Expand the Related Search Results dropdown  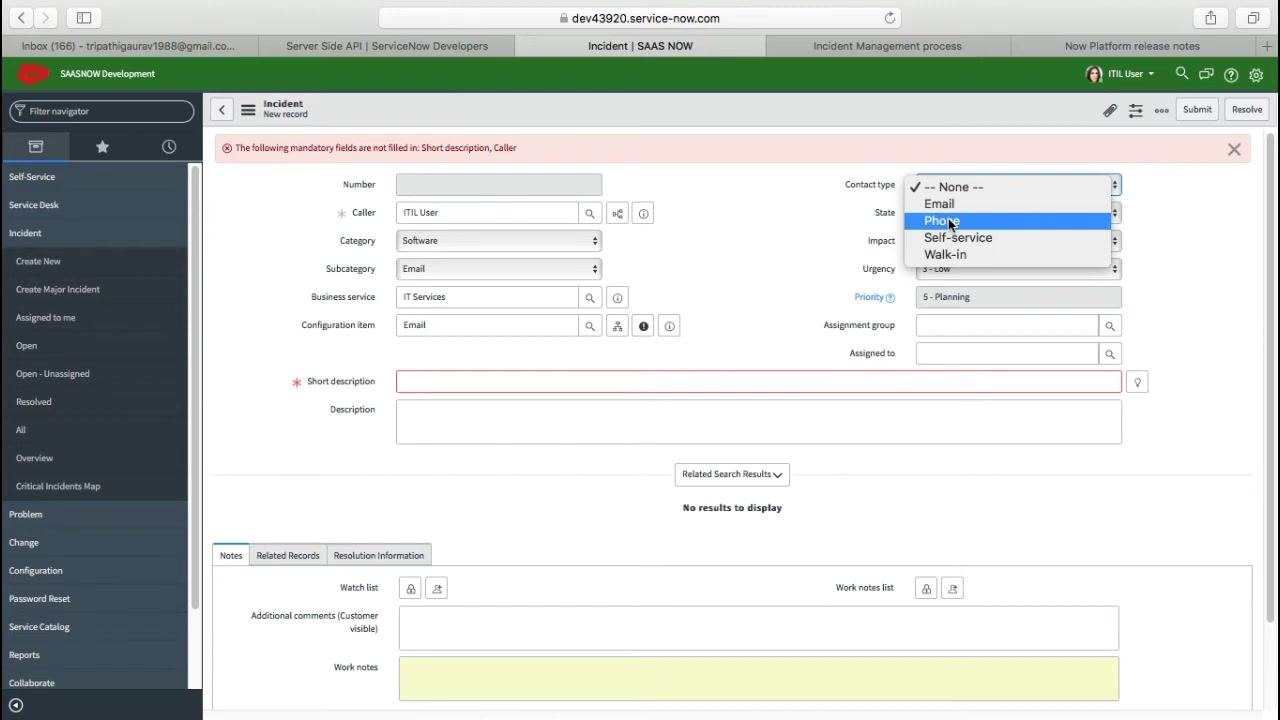pos(732,474)
